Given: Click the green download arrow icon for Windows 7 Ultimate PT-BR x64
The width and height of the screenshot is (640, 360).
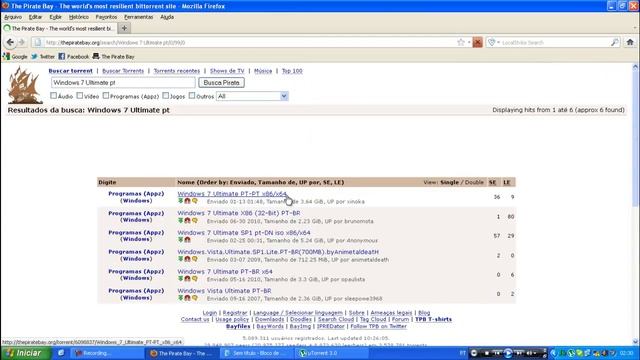Looking at the screenshot, I should click(180, 278).
